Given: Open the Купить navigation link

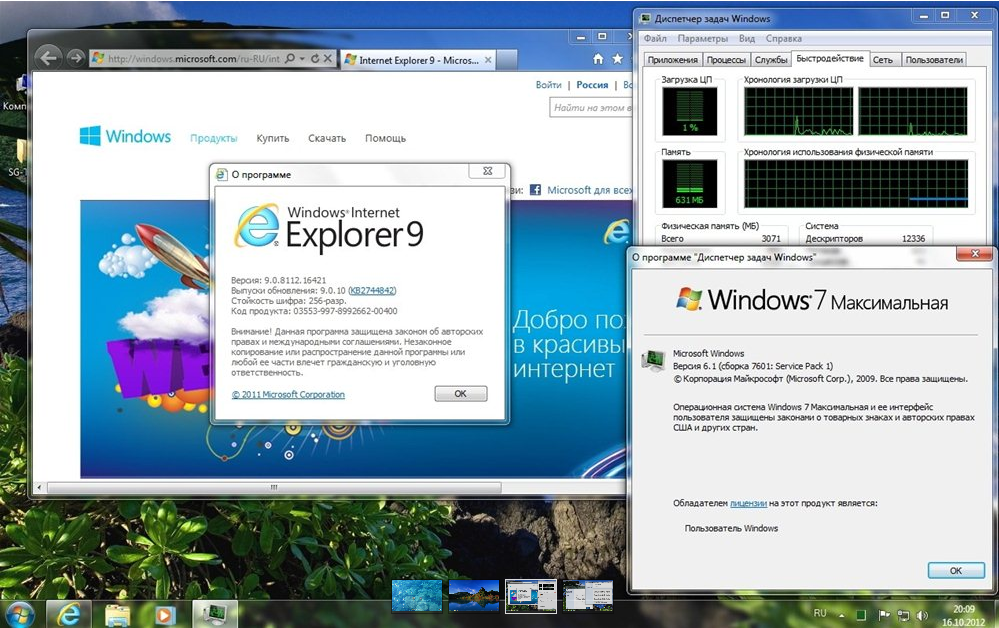Looking at the screenshot, I should click(273, 138).
